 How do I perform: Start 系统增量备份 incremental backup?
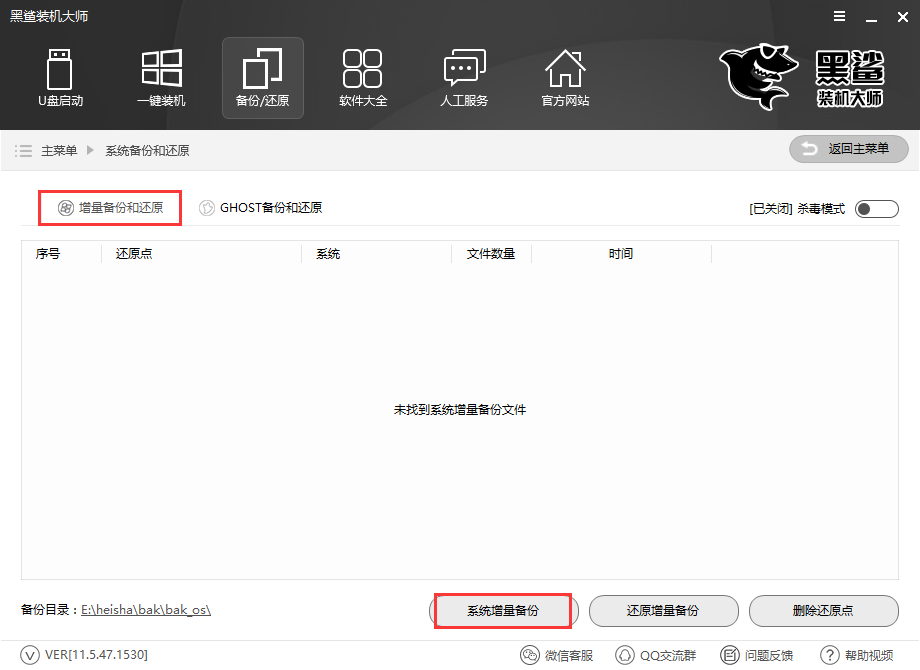[x=503, y=611]
